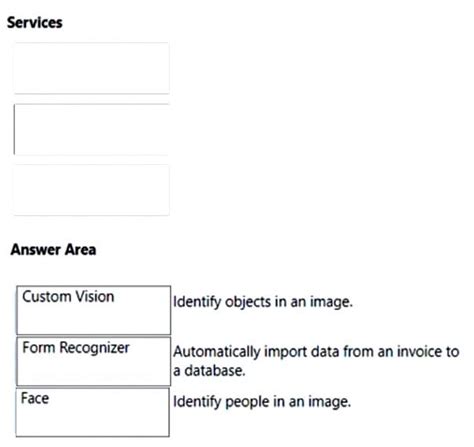Image resolution: width=474 pixels, height=447 pixels.
Task: Click the Answer Area heading
Action: pyautogui.click(x=53, y=250)
